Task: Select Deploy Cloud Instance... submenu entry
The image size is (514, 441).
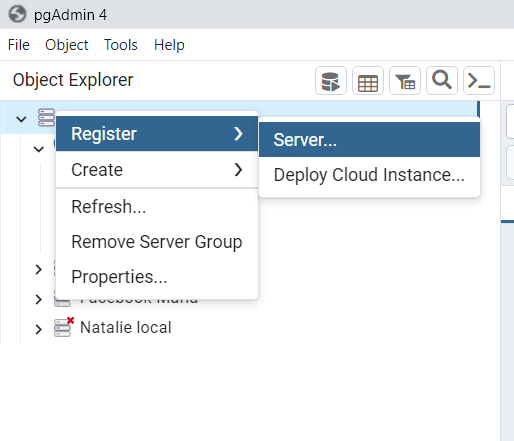Action: pyautogui.click(x=369, y=175)
